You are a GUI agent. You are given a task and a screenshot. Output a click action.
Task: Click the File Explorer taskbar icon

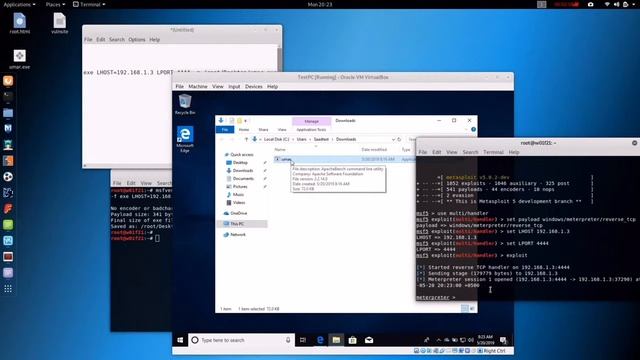[336, 340]
